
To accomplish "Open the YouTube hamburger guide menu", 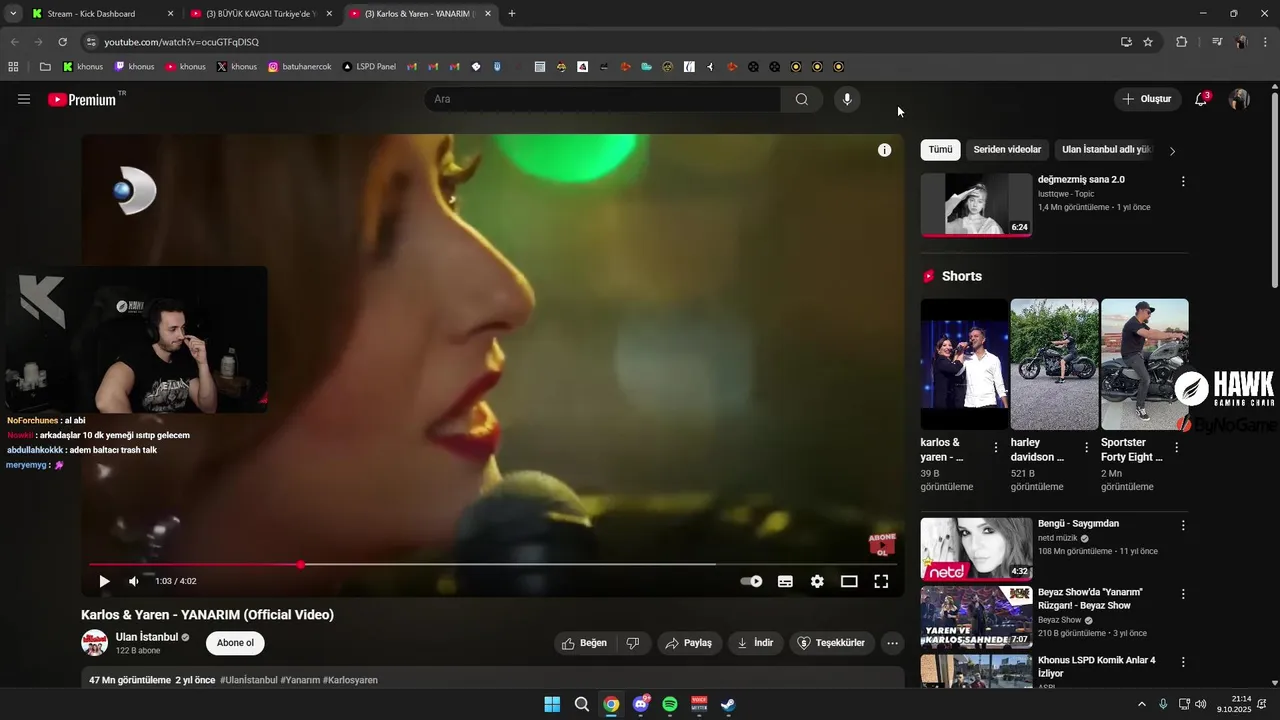I will 24,99.
